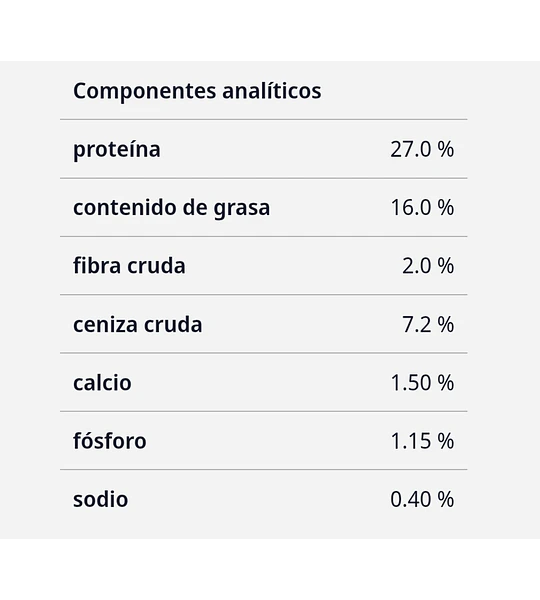The image size is (540, 600).
Task: Click the 0.40 % sodium value
Action: pos(422,499)
